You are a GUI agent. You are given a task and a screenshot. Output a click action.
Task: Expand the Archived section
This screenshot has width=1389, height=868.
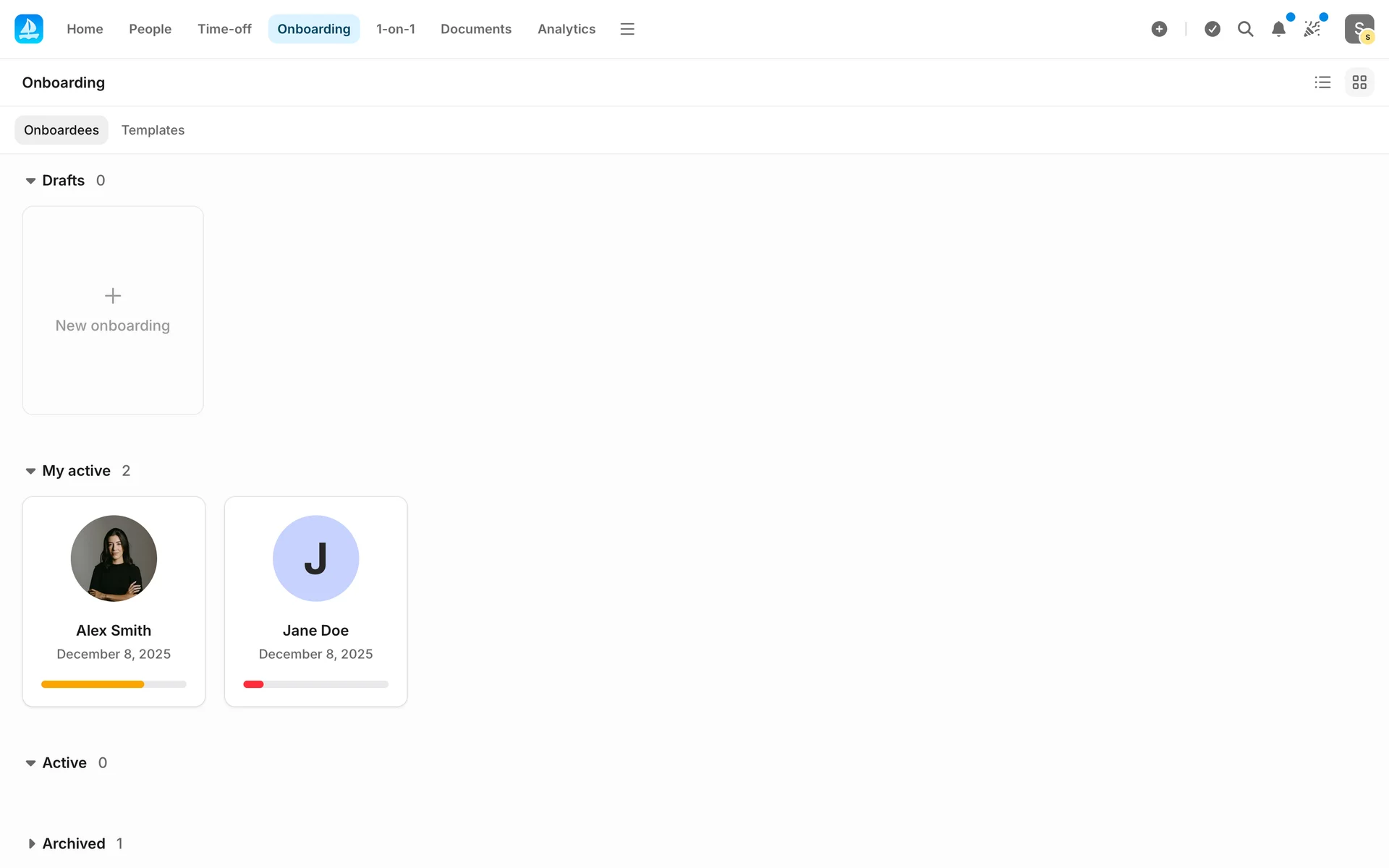pyautogui.click(x=30, y=843)
